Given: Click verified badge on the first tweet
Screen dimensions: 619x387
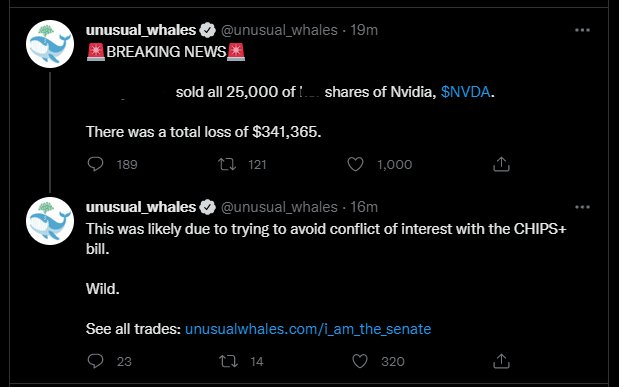Looking at the screenshot, I should [x=208, y=30].
